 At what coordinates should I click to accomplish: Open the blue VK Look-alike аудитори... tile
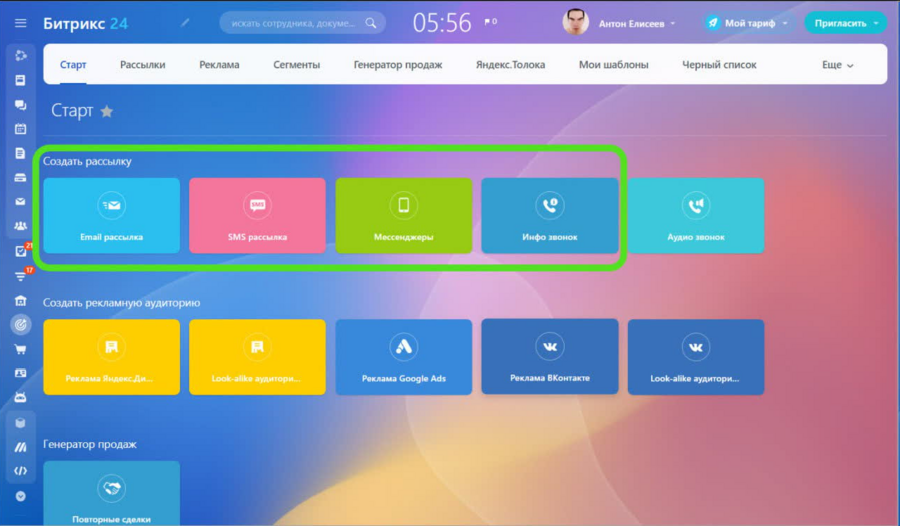point(696,357)
